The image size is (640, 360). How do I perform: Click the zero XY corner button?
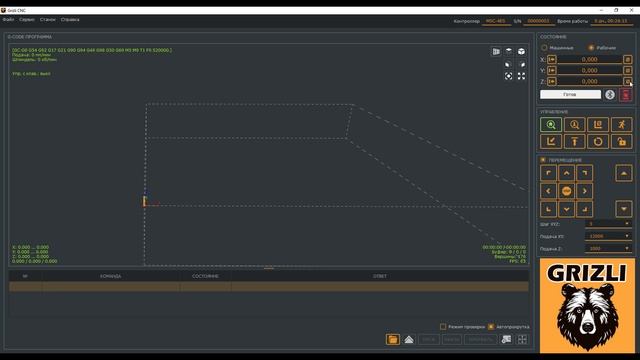598,124
